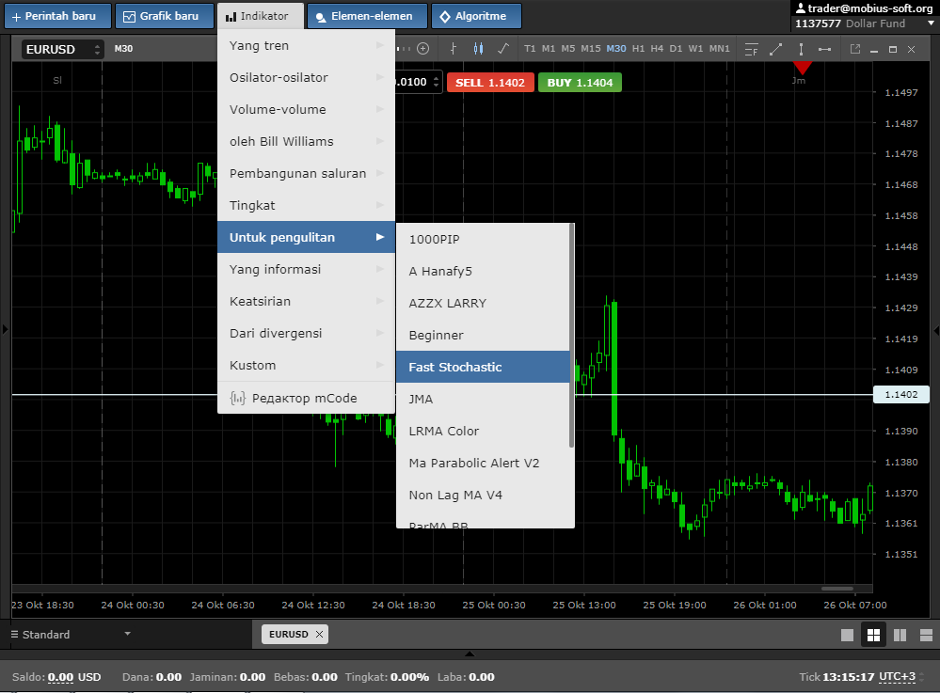Expand oleh Bill Williams submenu

[x=306, y=141]
